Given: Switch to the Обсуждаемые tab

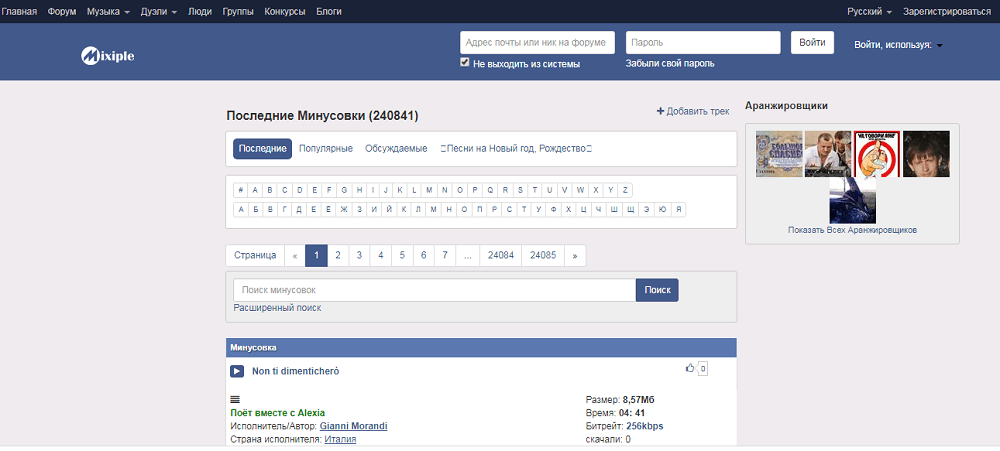Looking at the screenshot, I should pyautogui.click(x=396, y=149).
